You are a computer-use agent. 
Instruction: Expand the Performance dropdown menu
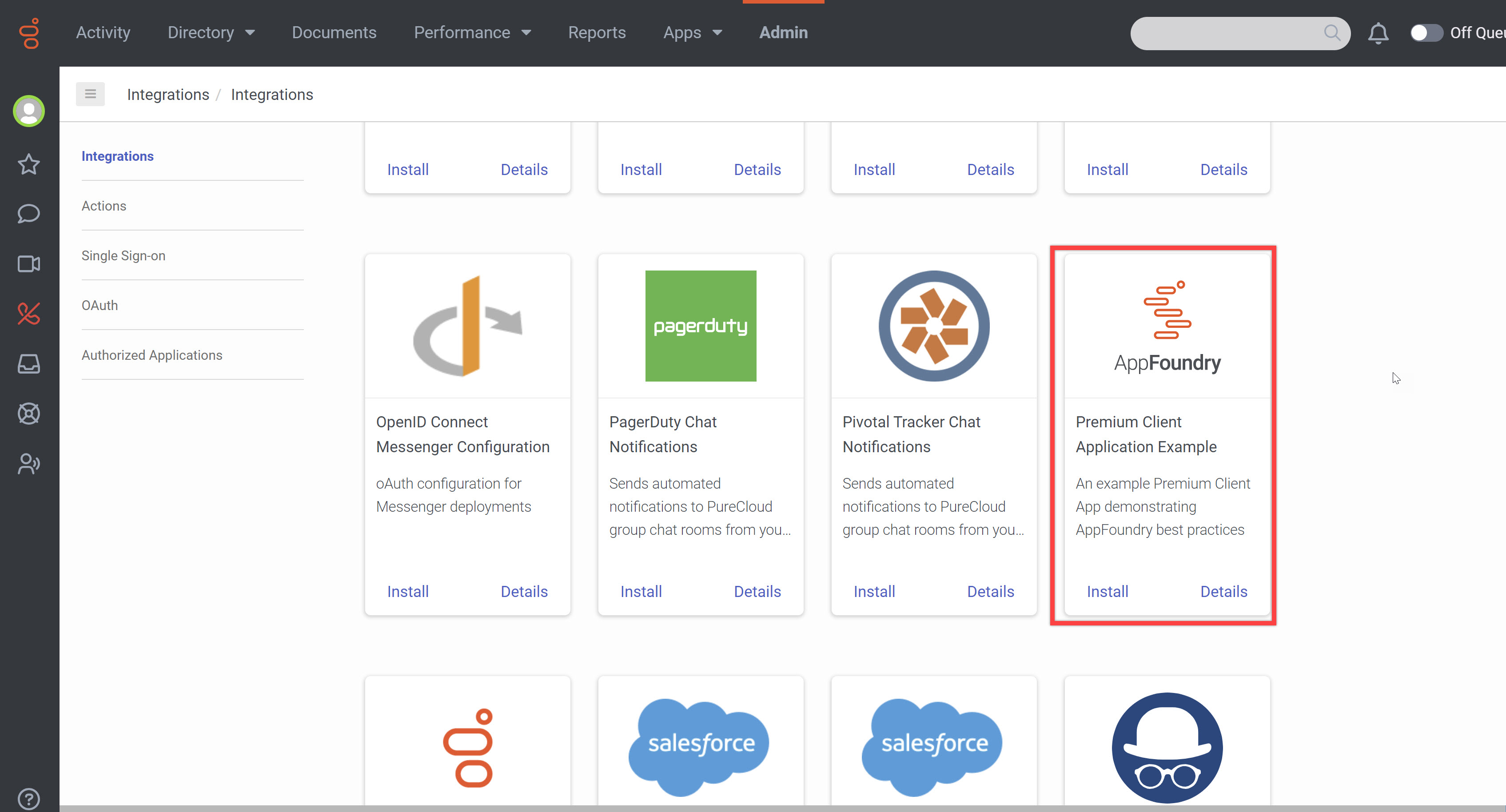(472, 33)
